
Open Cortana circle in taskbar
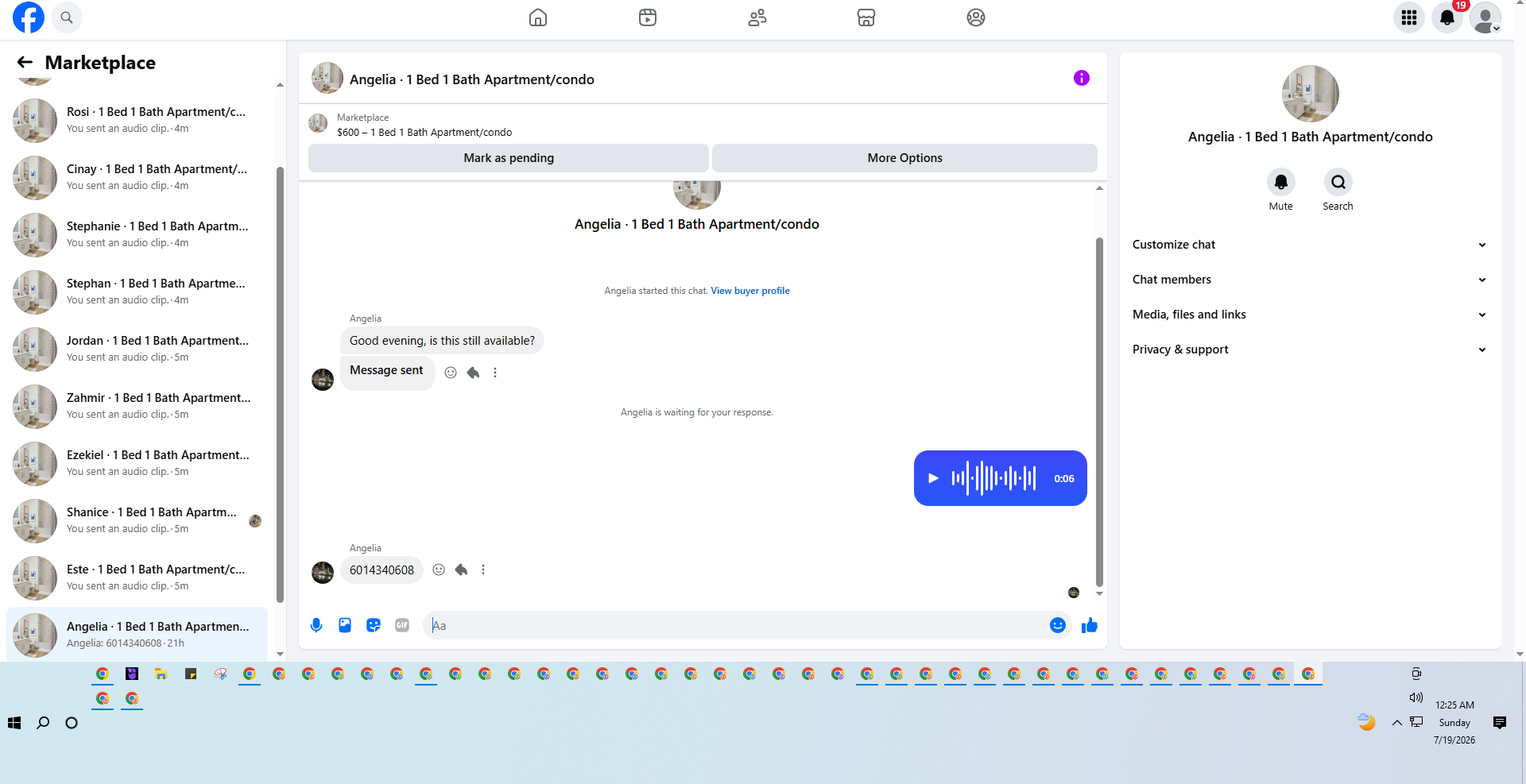(72, 723)
